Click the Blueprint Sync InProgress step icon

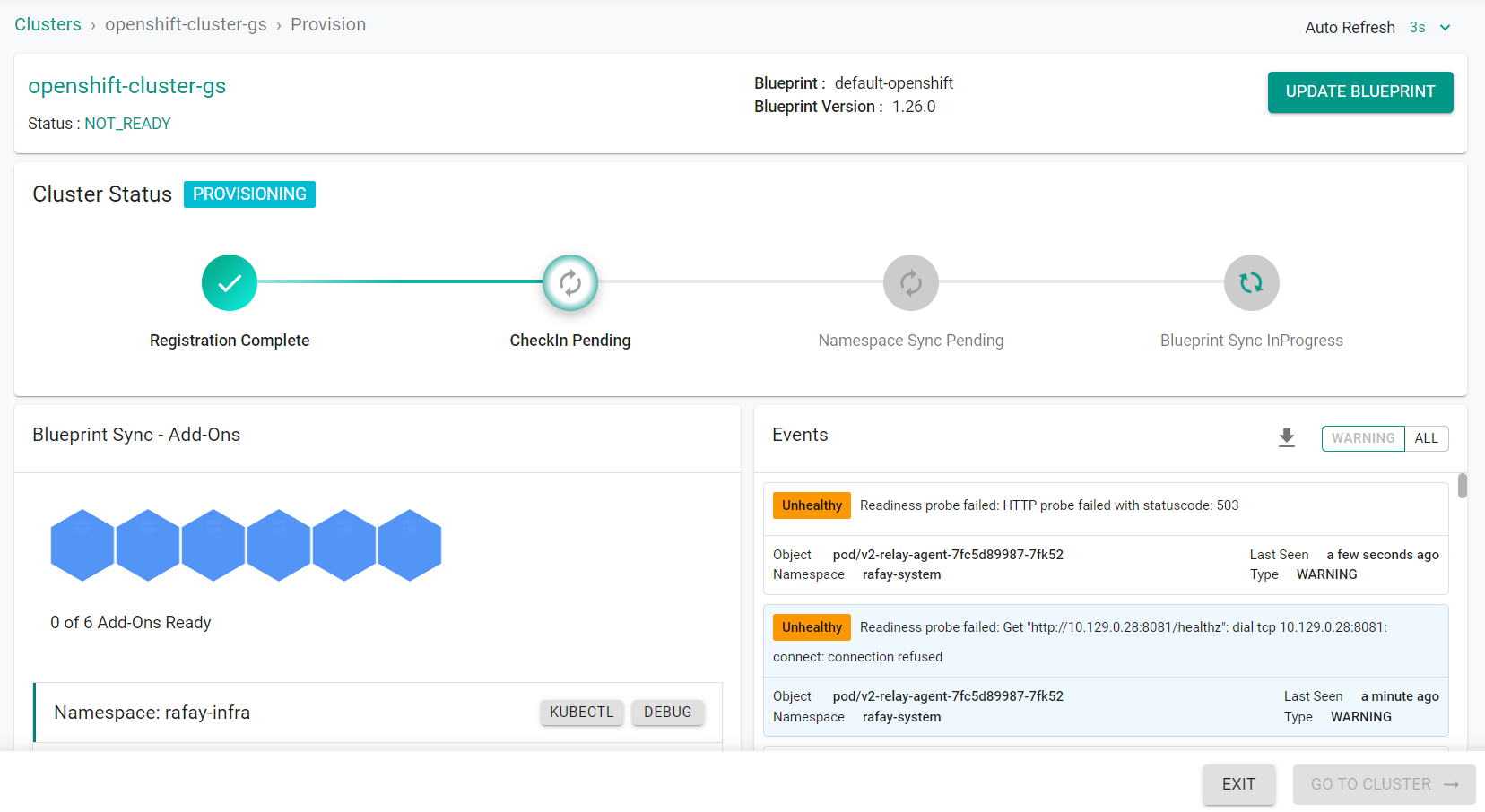coord(1252,283)
